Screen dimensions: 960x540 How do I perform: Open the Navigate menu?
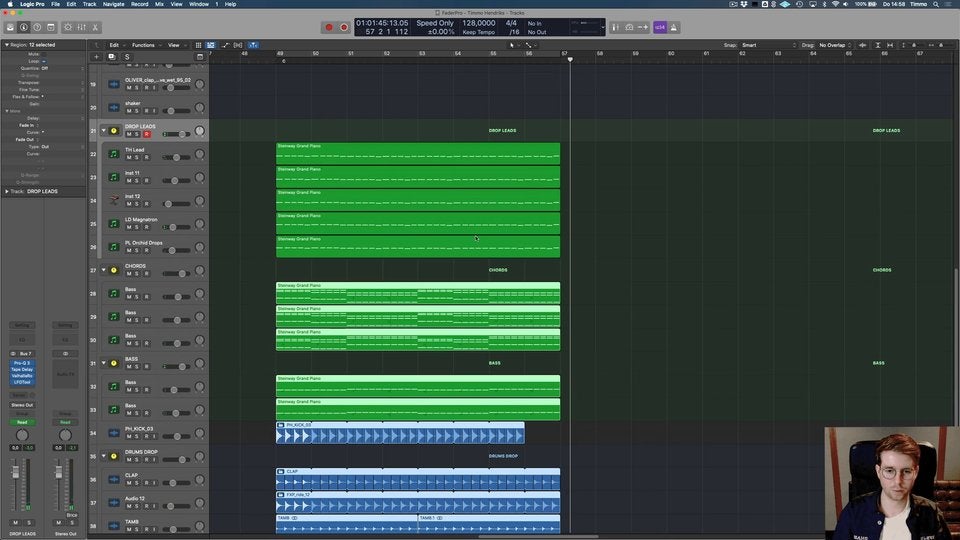114,4
